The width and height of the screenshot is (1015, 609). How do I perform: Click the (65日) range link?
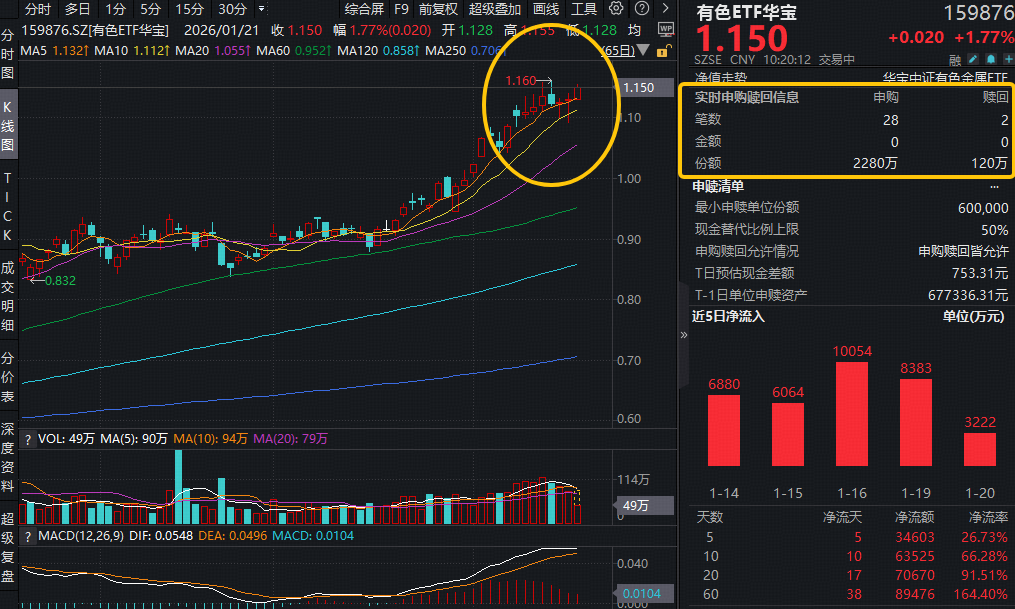[x=619, y=50]
